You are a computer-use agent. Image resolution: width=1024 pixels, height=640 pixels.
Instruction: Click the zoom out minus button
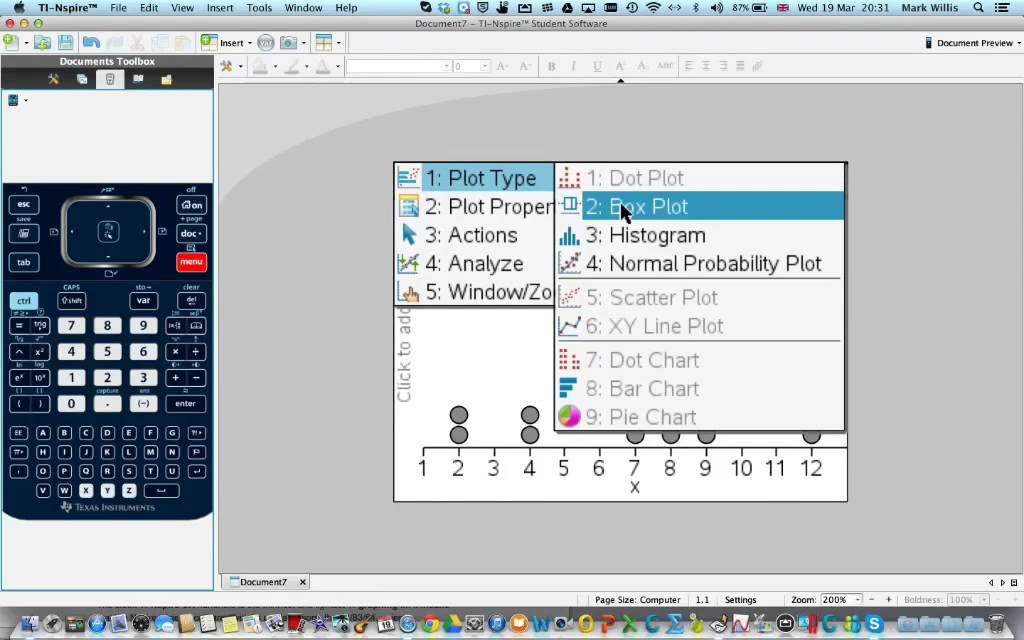[x=871, y=600]
